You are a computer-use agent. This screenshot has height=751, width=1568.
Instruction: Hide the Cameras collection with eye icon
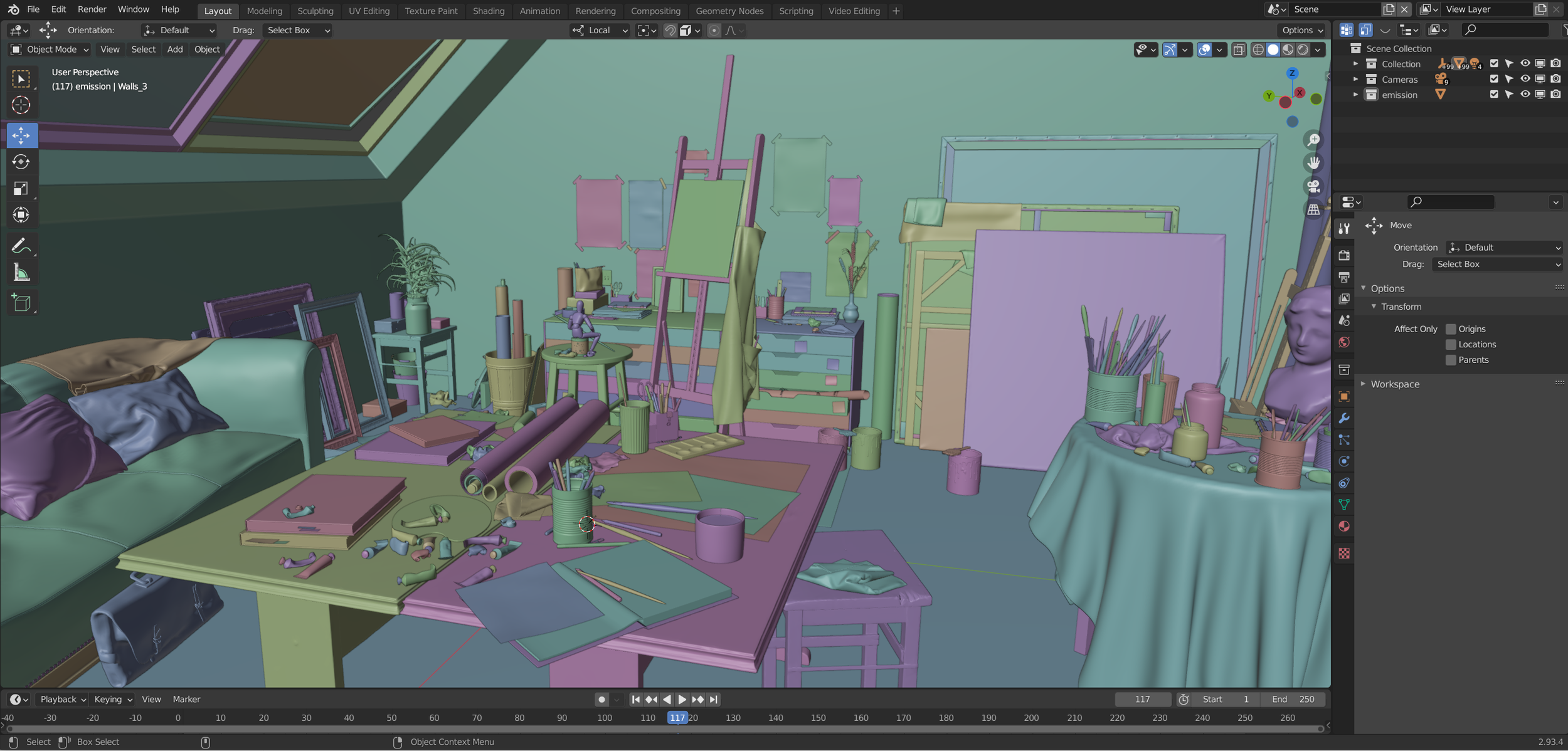1525,79
